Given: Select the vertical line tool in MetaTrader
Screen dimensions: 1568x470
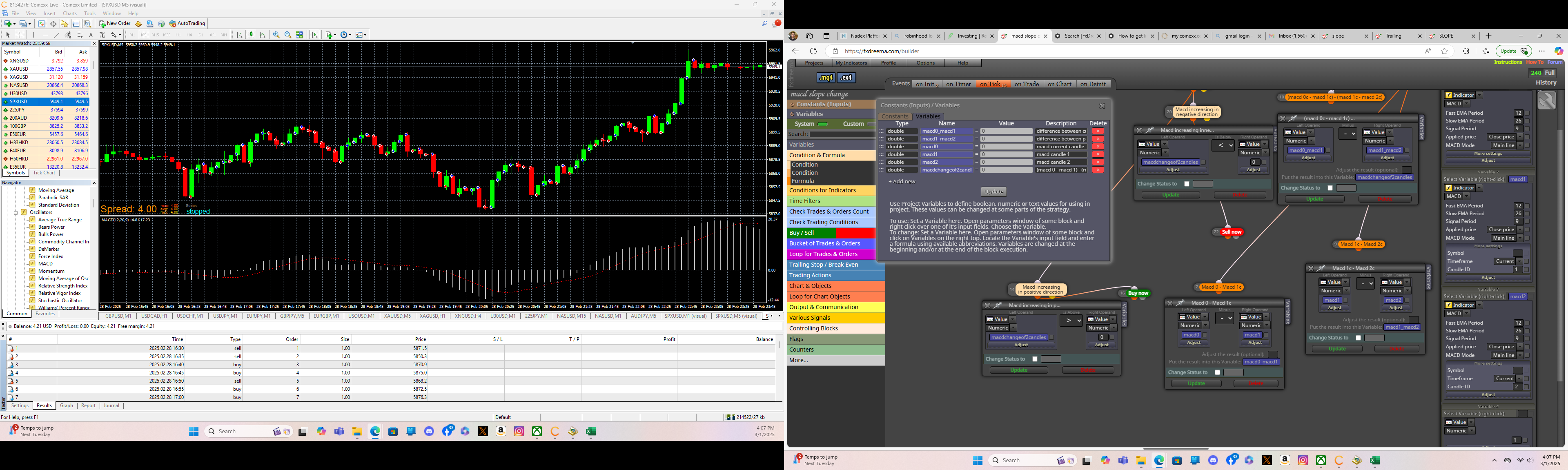Looking at the screenshot, I should pyautogui.click(x=33, y=35).
